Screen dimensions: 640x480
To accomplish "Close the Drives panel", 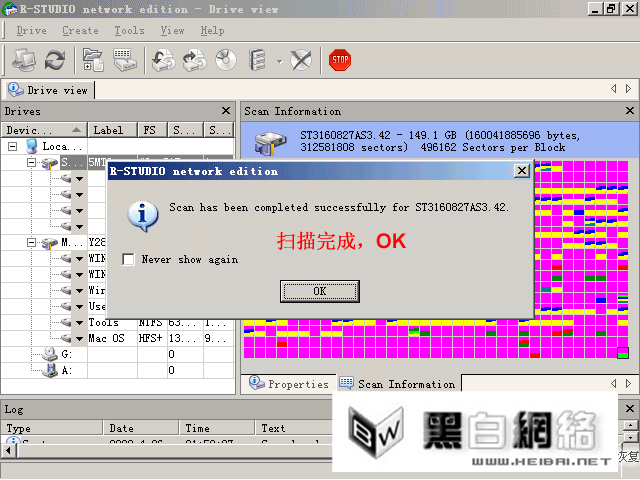I will tap(226, 111).
